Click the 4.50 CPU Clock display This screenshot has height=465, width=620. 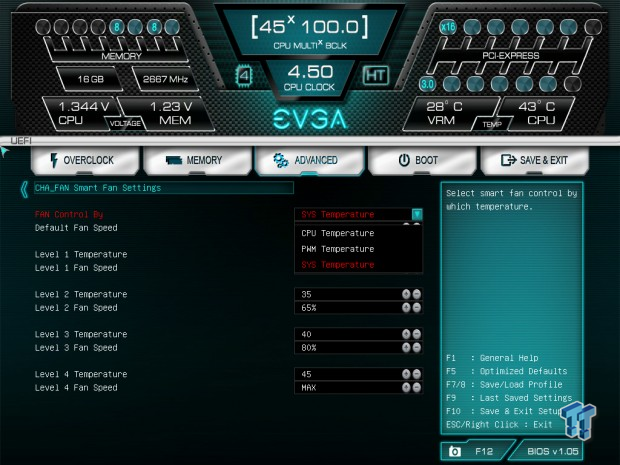coord(310,78)
